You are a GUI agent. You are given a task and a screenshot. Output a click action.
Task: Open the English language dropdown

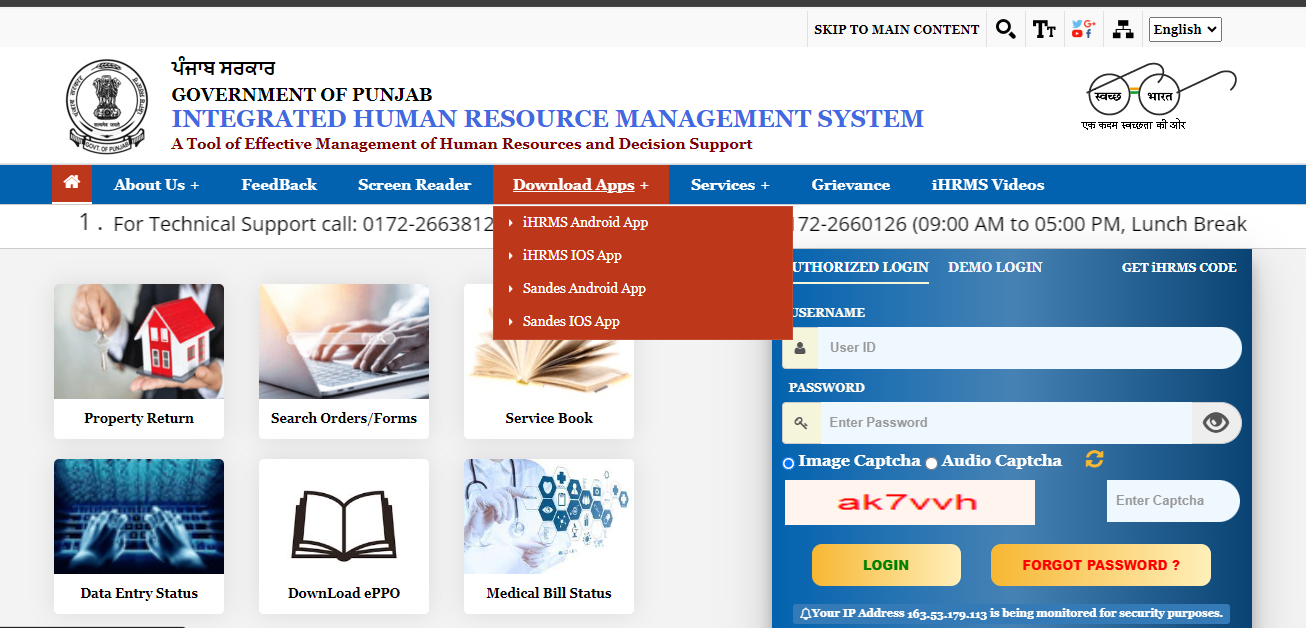(x=1185, y=29)
